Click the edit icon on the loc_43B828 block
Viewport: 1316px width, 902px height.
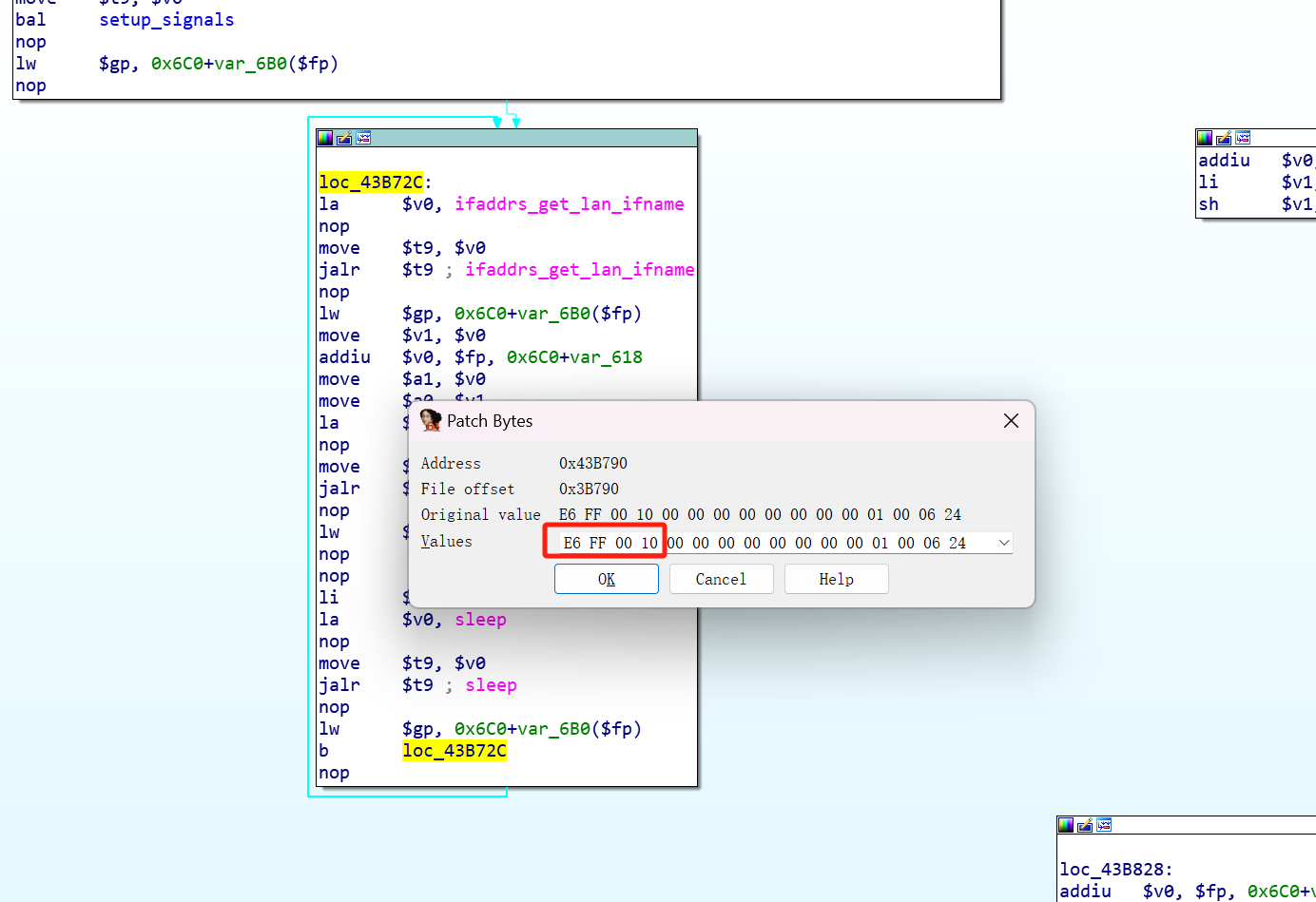click(x=1085, y=825)
